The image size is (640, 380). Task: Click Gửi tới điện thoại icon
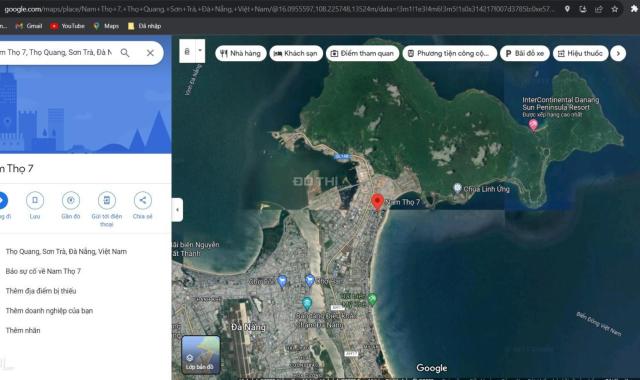107,200
